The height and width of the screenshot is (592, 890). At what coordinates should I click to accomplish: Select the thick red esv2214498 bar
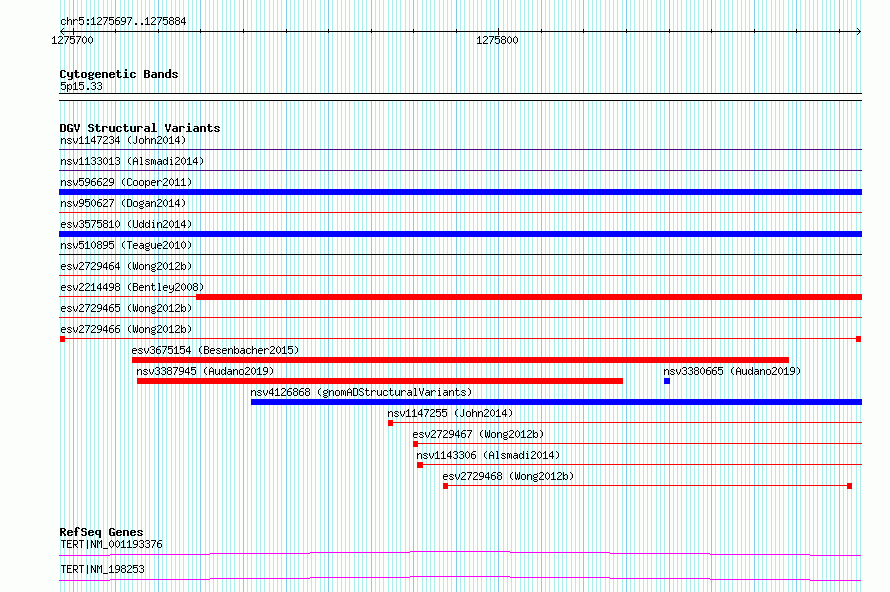529,297
